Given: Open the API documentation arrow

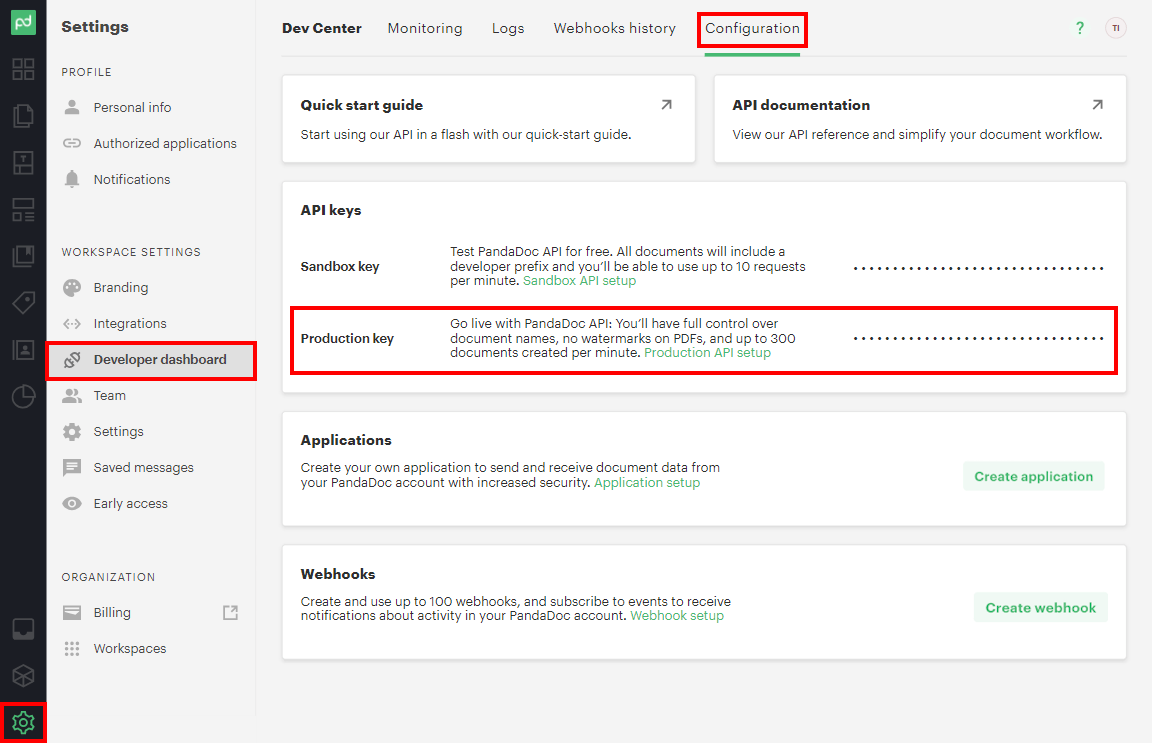Looking at the screenshot, I should point(1097,105).
